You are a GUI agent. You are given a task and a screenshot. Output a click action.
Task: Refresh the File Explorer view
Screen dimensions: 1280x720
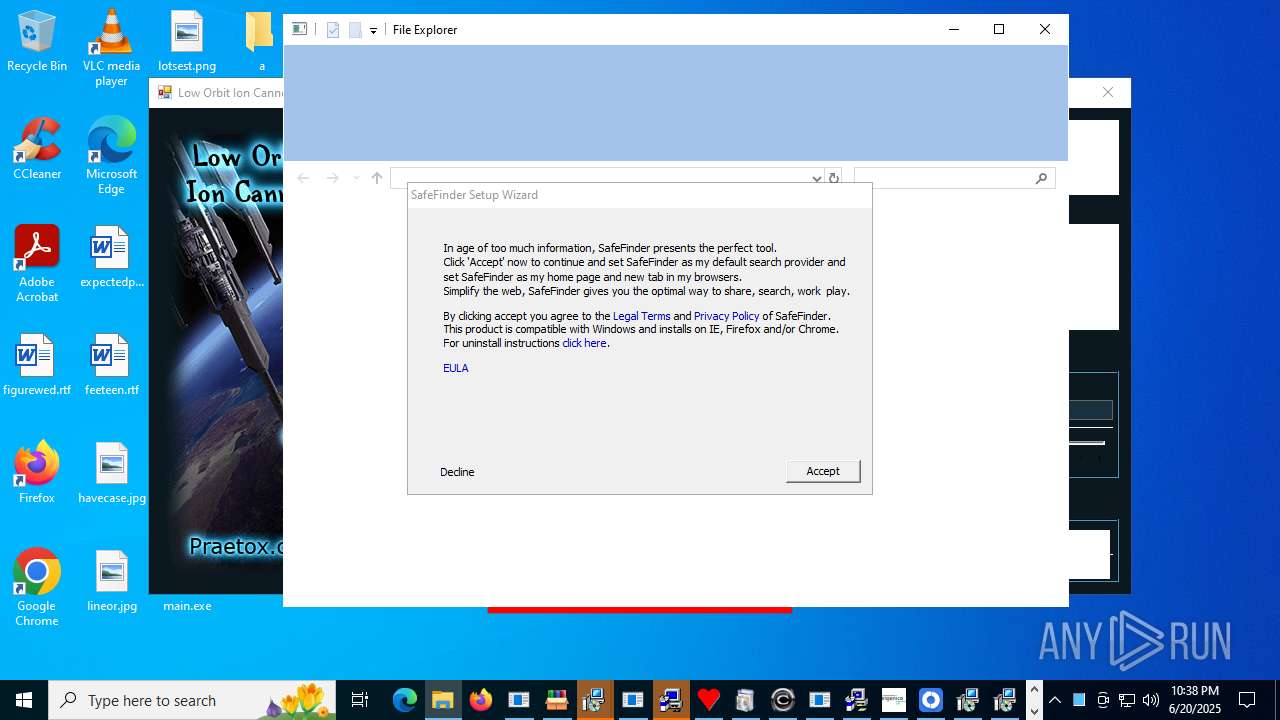(x=833, y=178)
